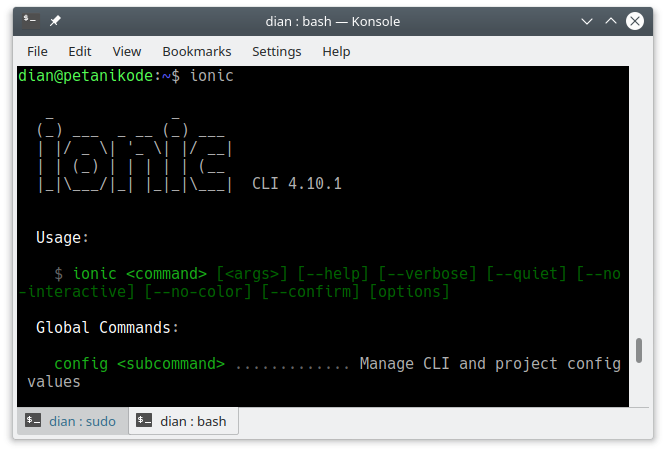The width and height of the screenshot is (666, 452).
Task: Maximize the Konsole window
Action: [x=611, y=20]
